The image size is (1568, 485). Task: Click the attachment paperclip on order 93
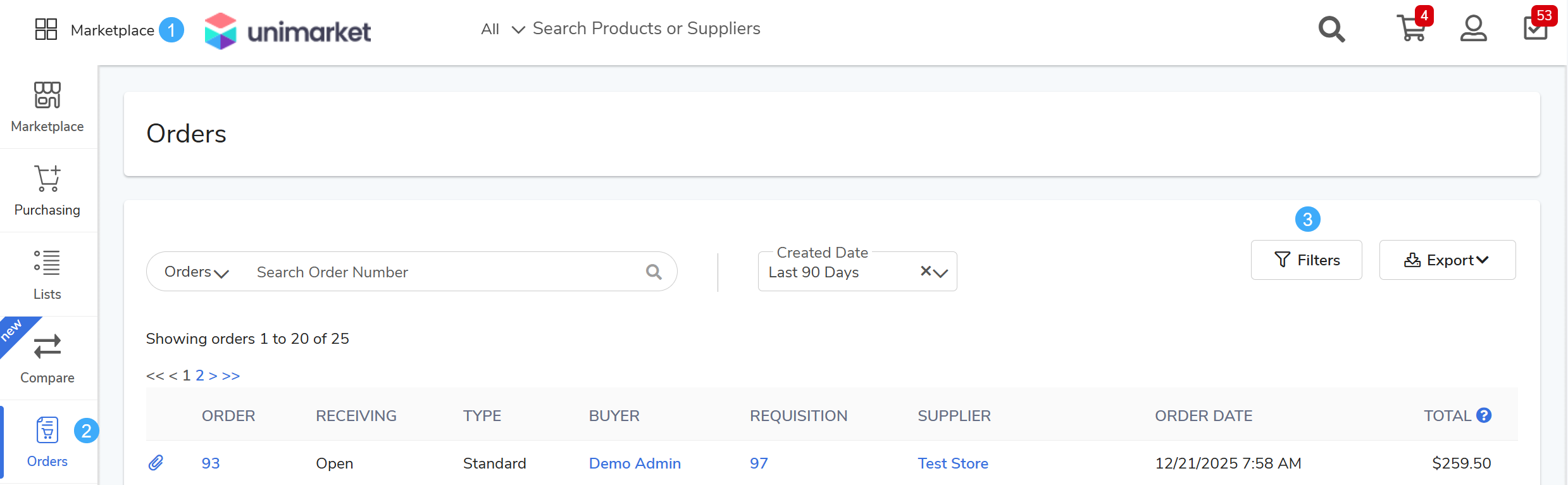click(x=156, y=463)
